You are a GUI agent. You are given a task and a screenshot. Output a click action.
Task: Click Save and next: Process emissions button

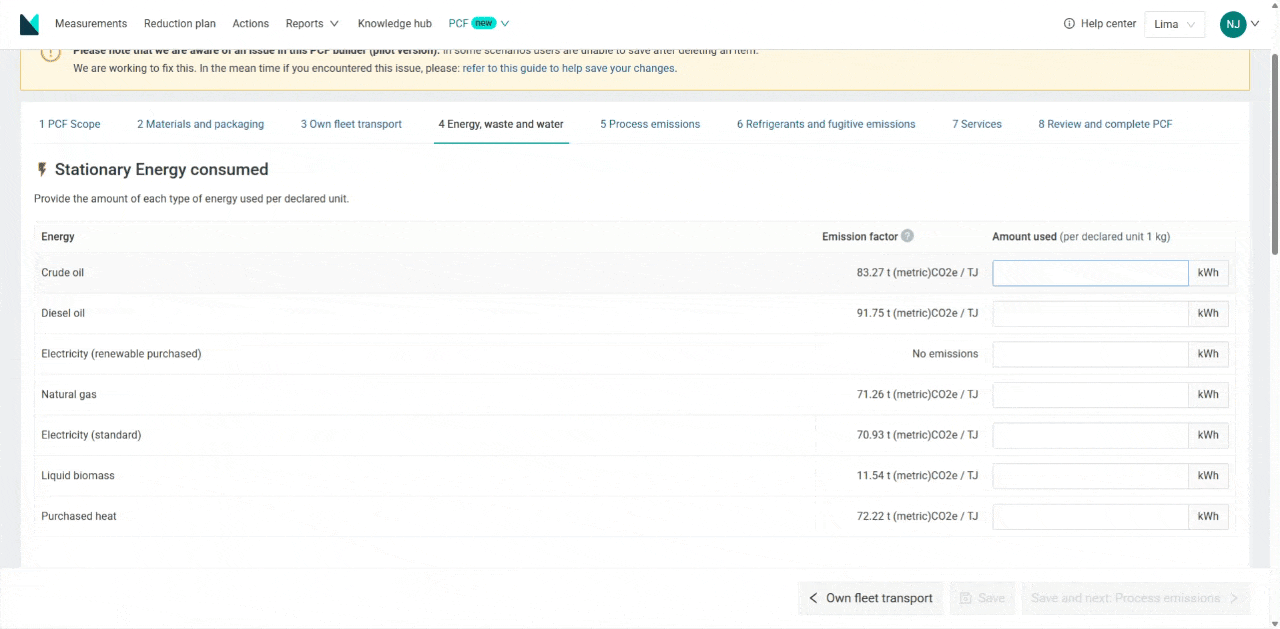[x=1135, y=598]
